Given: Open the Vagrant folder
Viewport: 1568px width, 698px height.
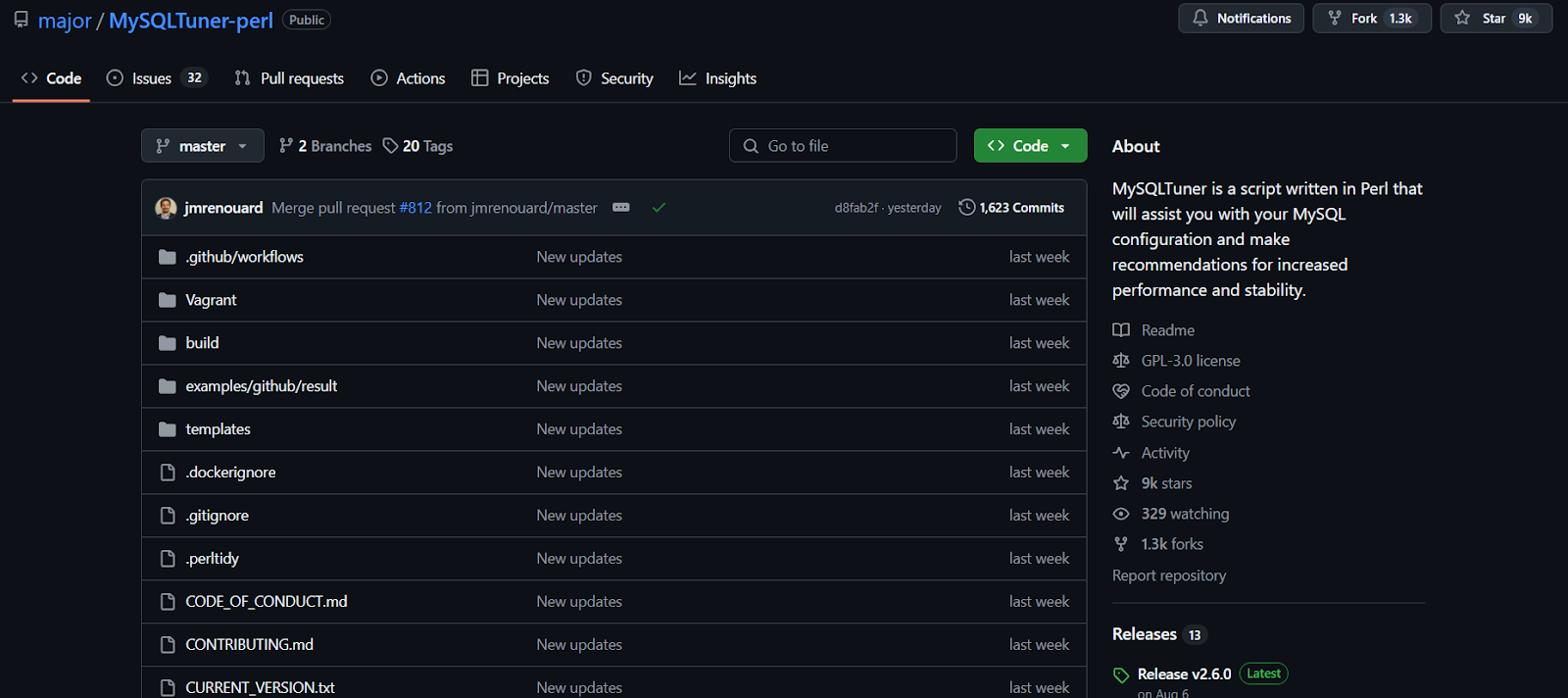Looking at the screenshot, I should [211, 300].
